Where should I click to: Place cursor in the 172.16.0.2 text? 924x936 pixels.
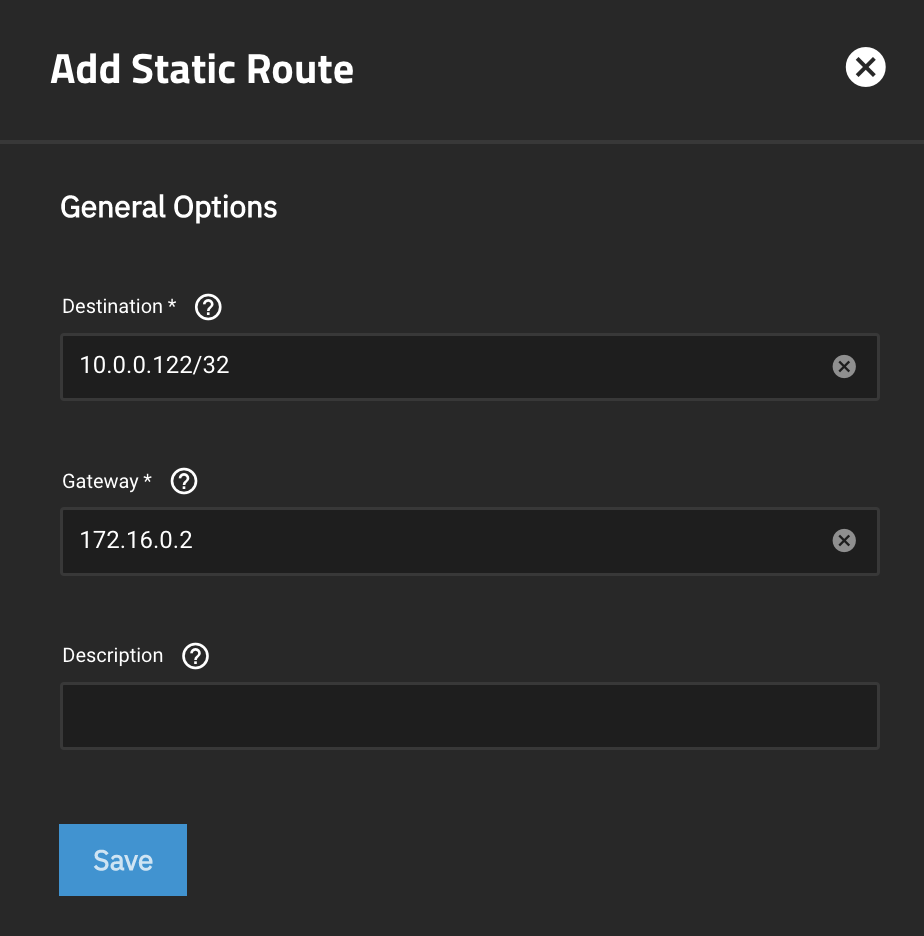[x=136, y=541]
